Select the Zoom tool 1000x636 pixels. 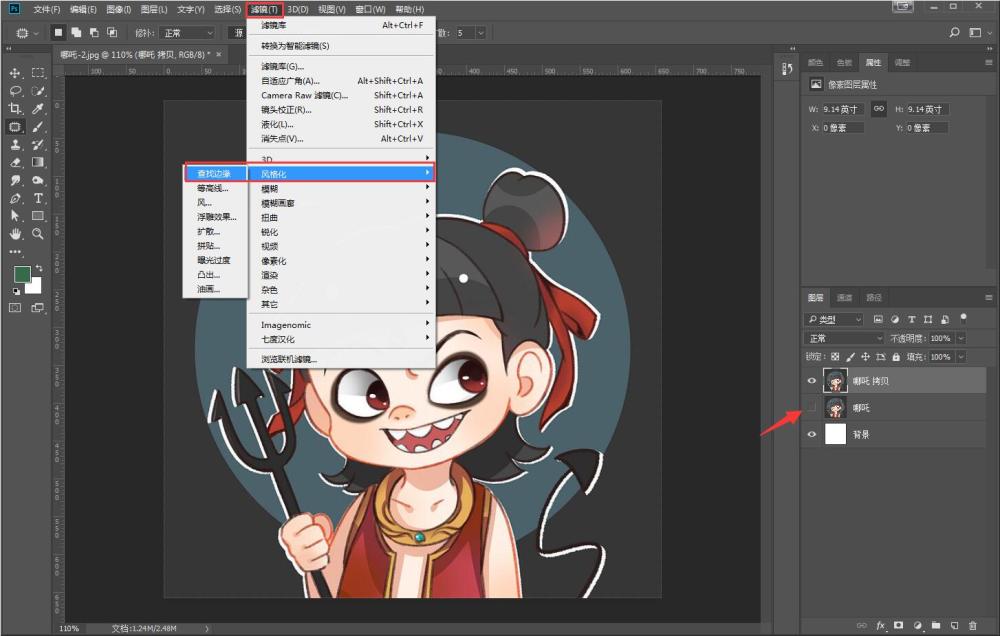coord(38,233)
